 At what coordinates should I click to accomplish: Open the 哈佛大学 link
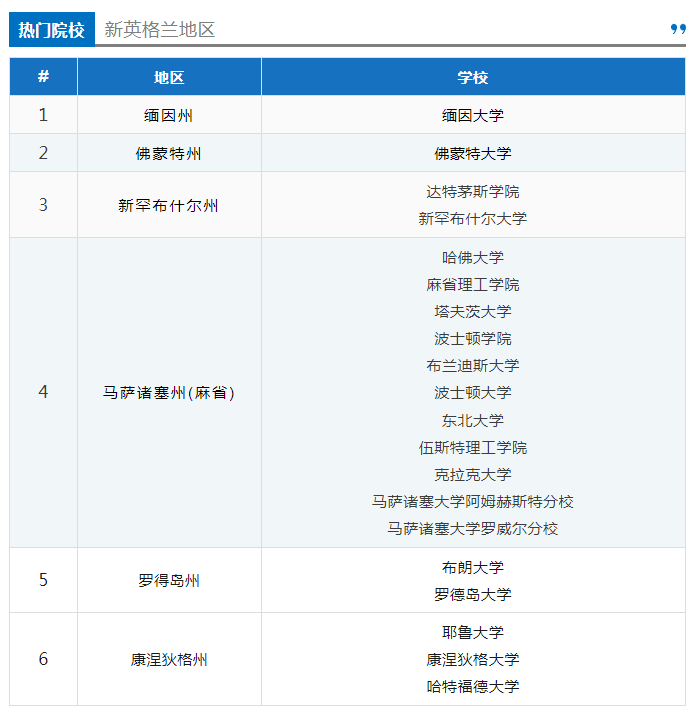coord(473,258)
